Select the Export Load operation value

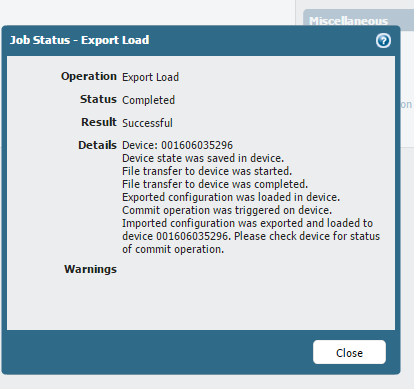pyautogui.click(x=150, y=77)
